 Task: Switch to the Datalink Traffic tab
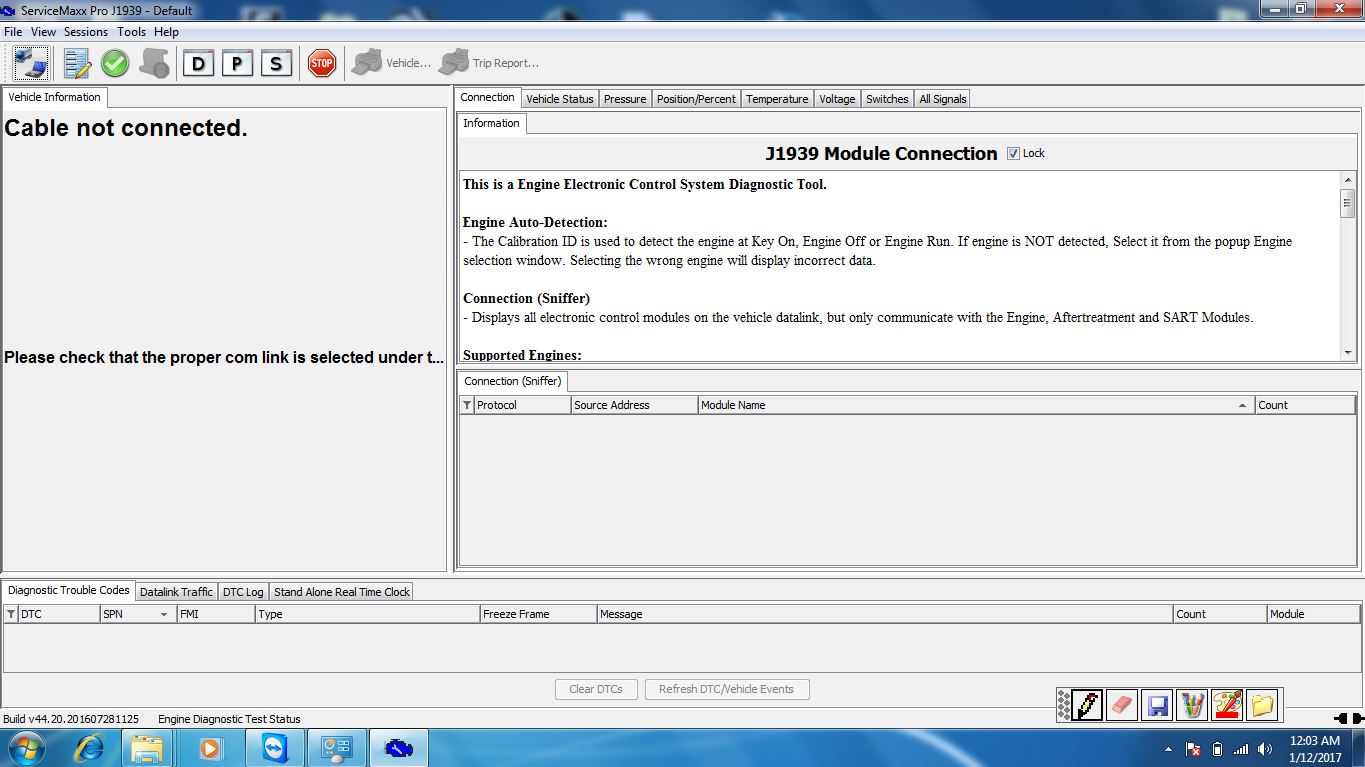tap(176, 592)
